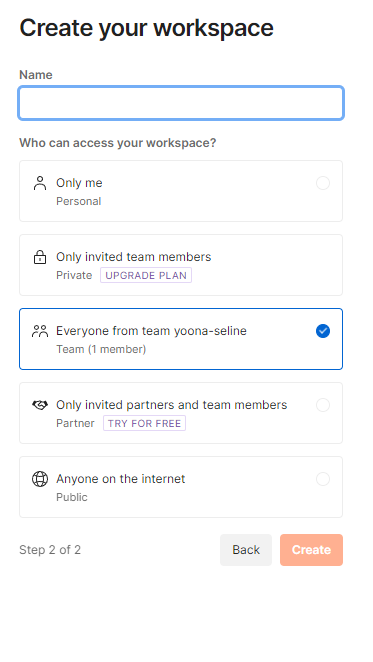Click the TRY FOR FREE badge
The image size is (373, 662).
pyautogui.click(x=144, y=423)
